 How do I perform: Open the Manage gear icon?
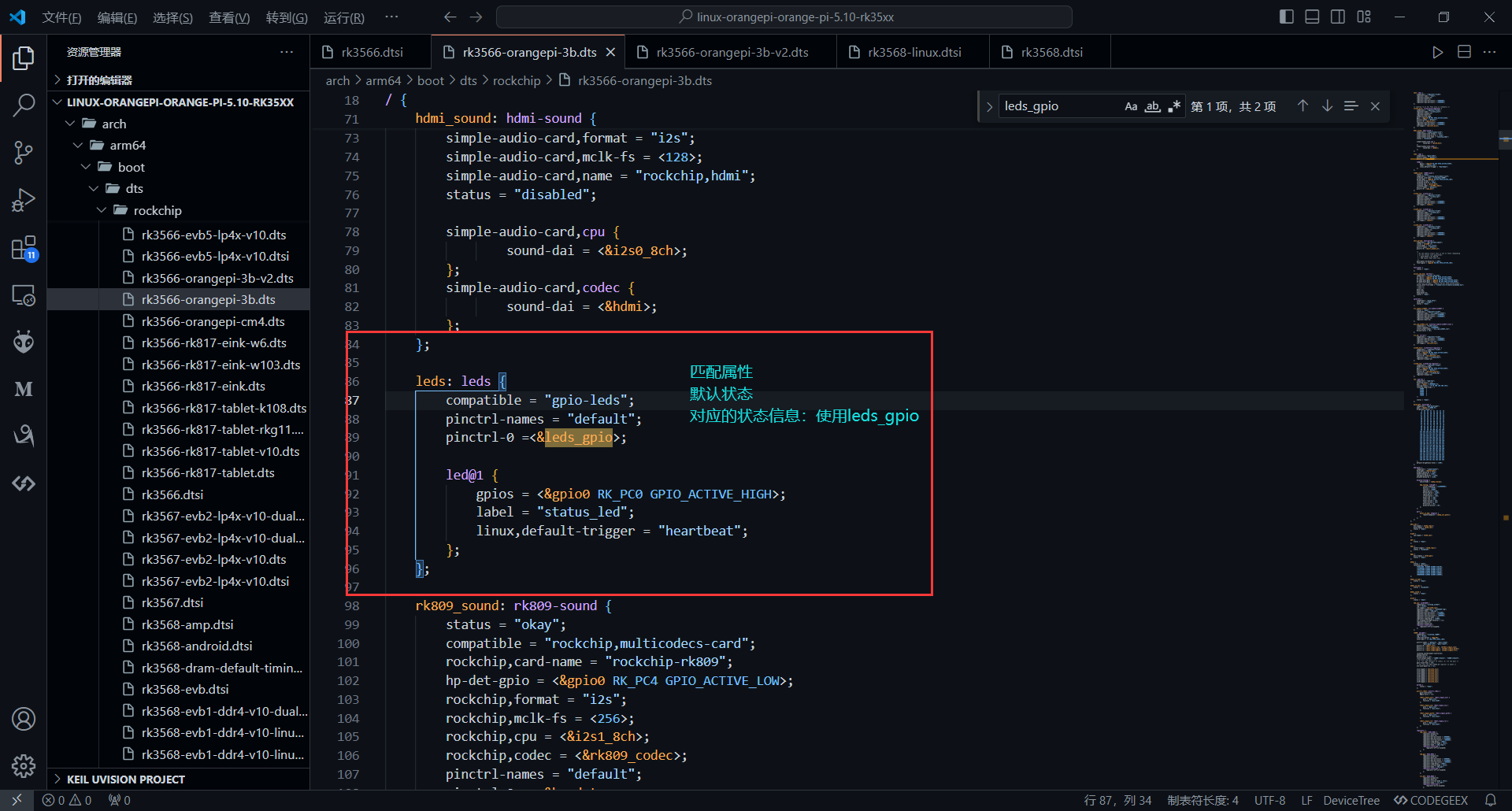[24, 765]
